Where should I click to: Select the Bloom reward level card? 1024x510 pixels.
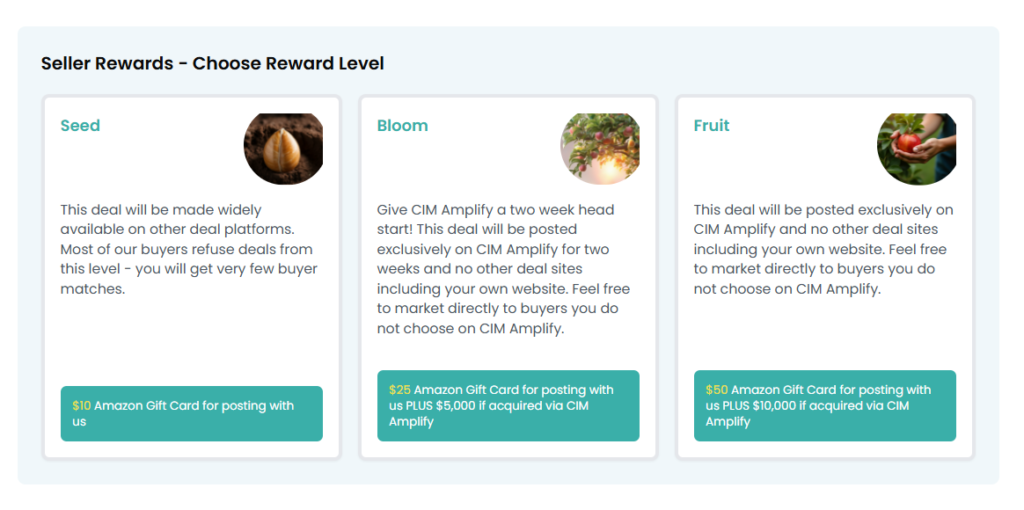click(508, 278)
